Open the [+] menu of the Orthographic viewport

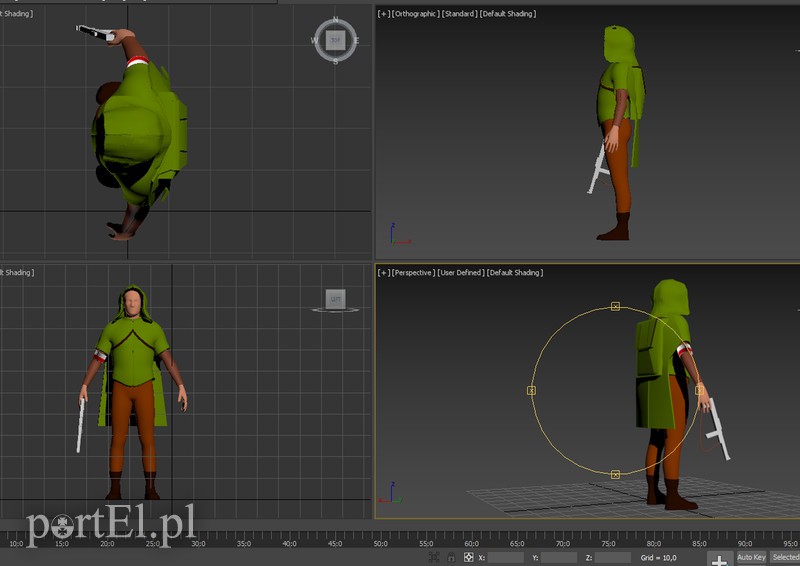[x=383, y=14]
